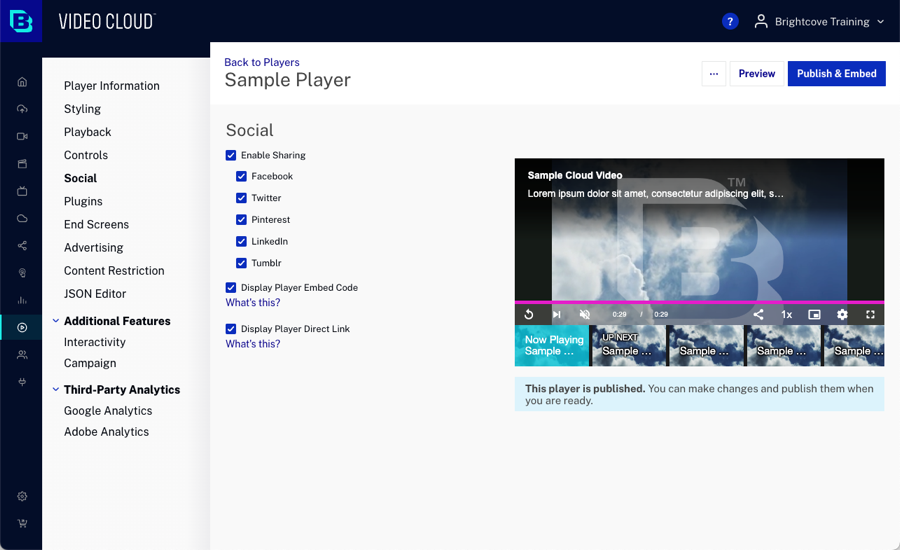Unmute the video using the volume icon

pos(585,314)
